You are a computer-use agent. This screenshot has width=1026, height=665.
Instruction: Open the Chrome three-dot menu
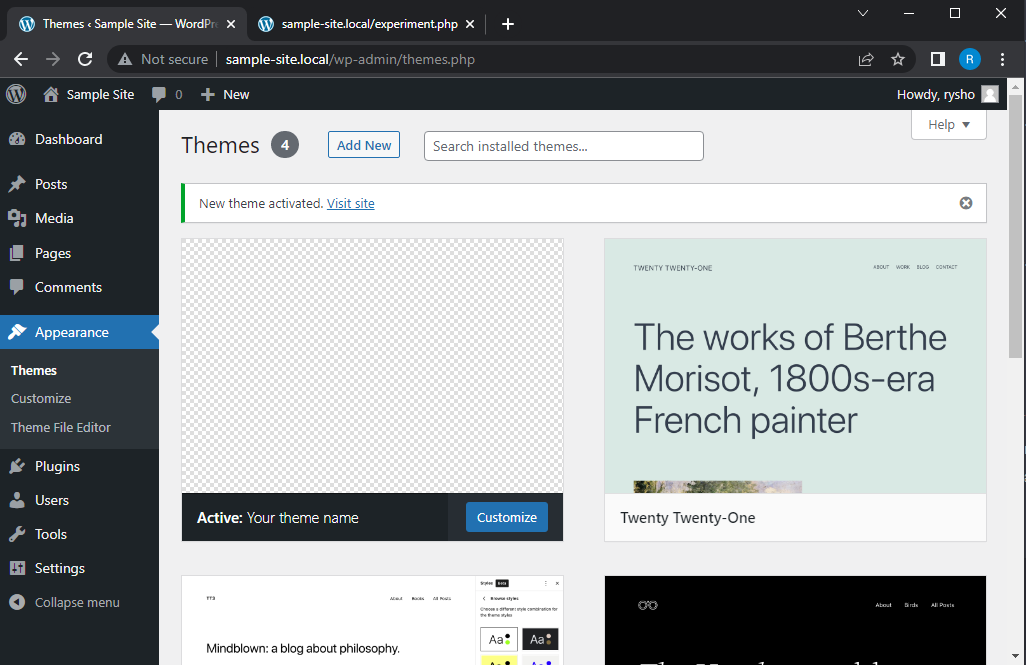click(x=1002, y=60)
